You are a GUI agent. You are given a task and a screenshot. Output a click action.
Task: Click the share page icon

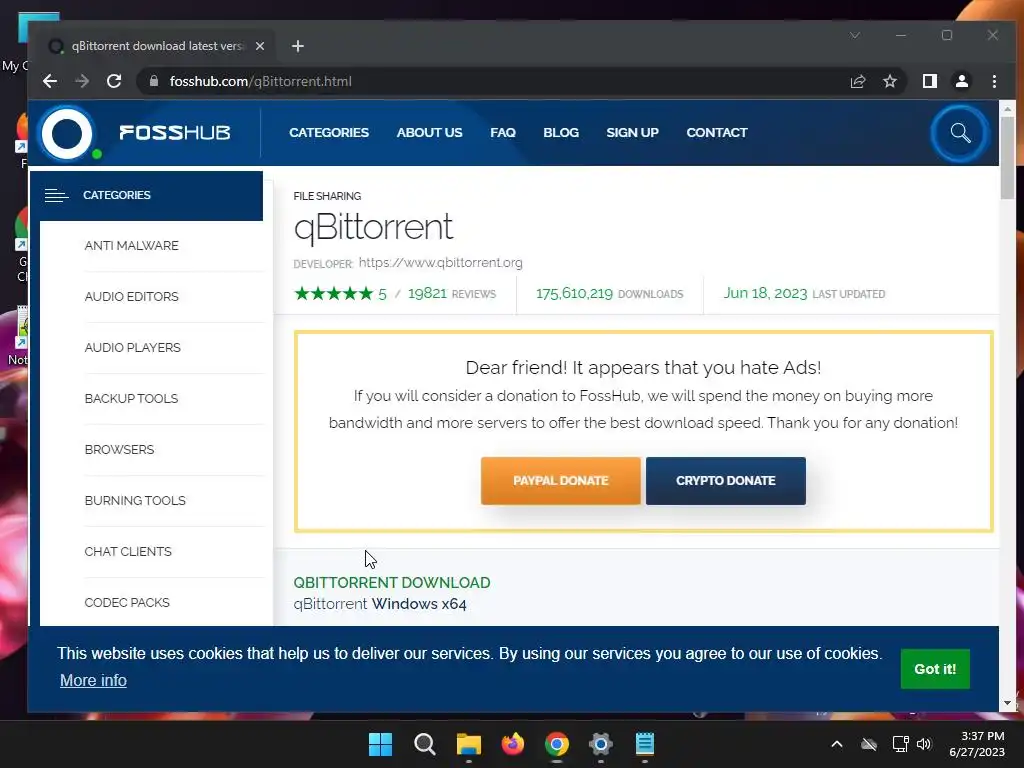point(858,81)
